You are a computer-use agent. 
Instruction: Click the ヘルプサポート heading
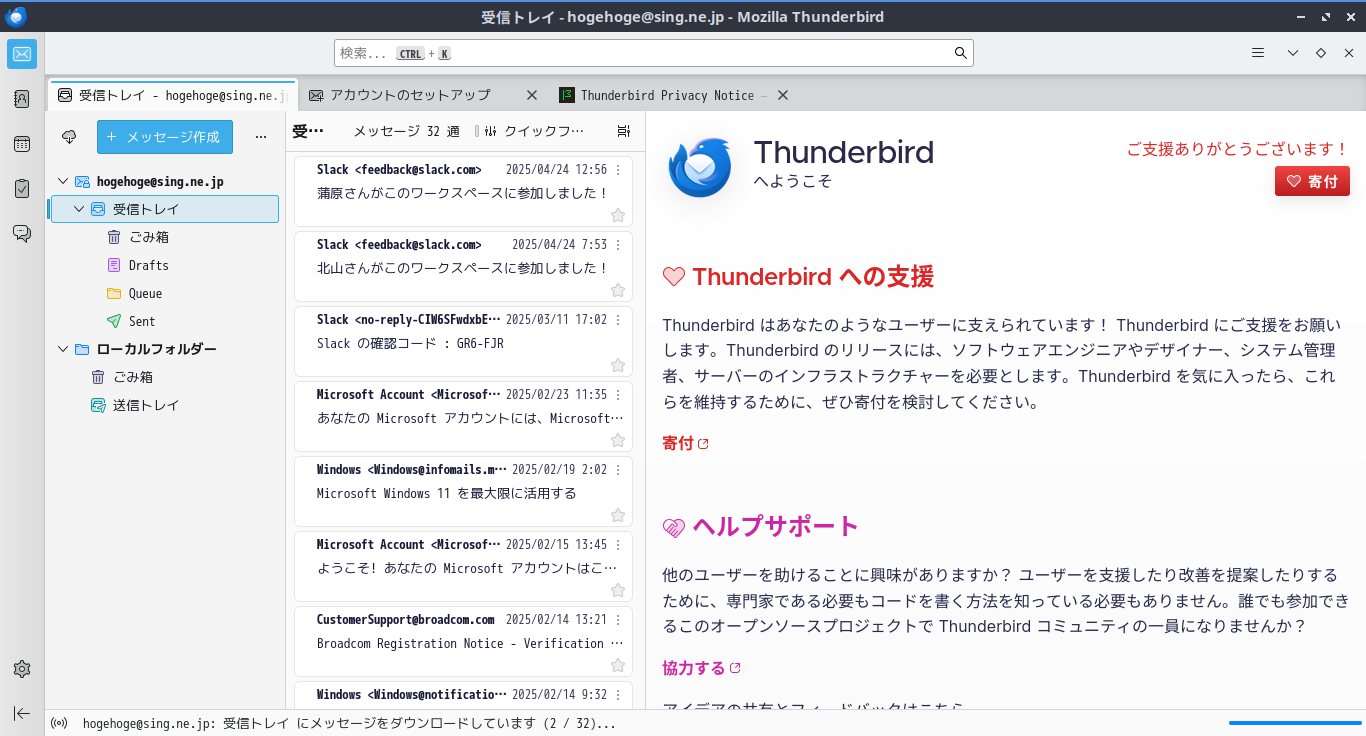(761, 526)
